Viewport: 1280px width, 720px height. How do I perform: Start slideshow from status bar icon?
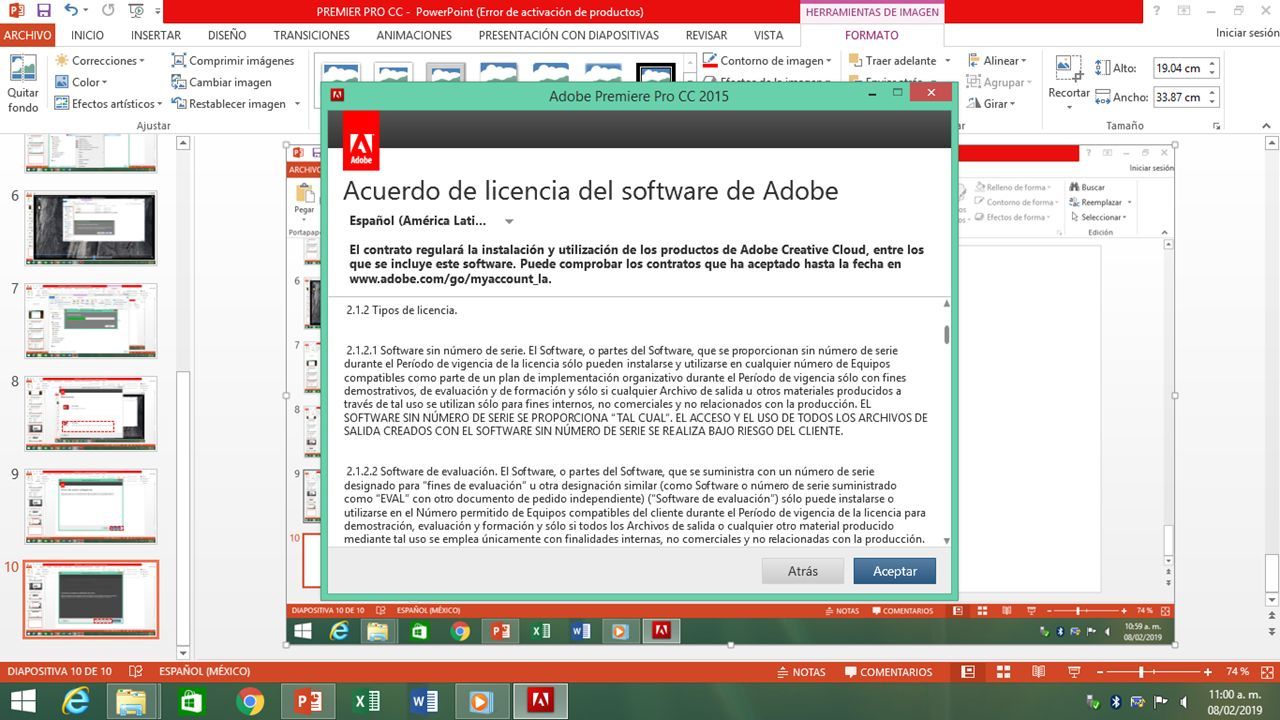[1075, 672]
